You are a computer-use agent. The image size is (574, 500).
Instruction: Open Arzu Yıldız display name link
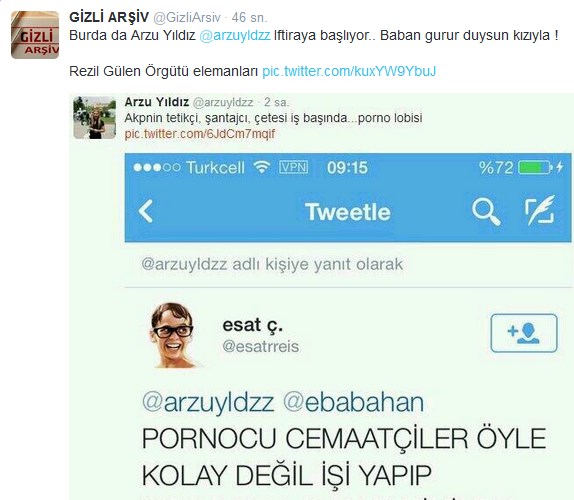click(157, 102)
